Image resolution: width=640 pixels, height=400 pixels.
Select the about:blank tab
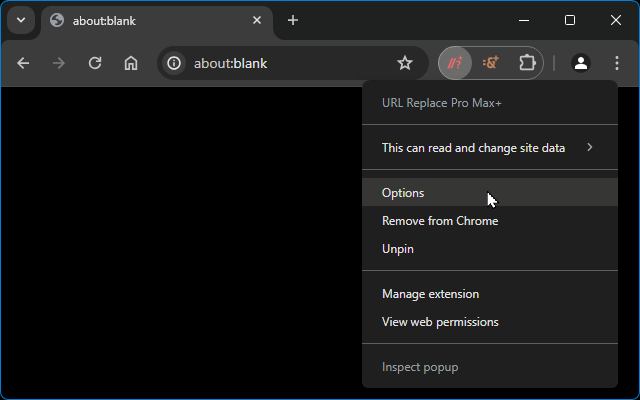(157, 21)
